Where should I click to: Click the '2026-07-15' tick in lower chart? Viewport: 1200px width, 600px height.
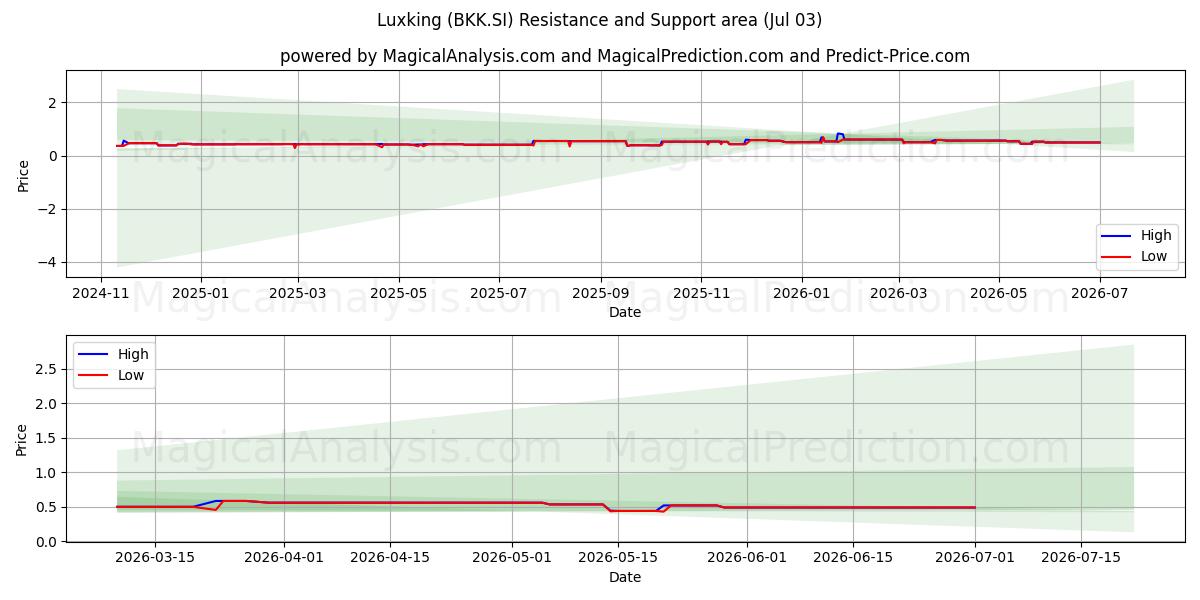(1081, 559)
